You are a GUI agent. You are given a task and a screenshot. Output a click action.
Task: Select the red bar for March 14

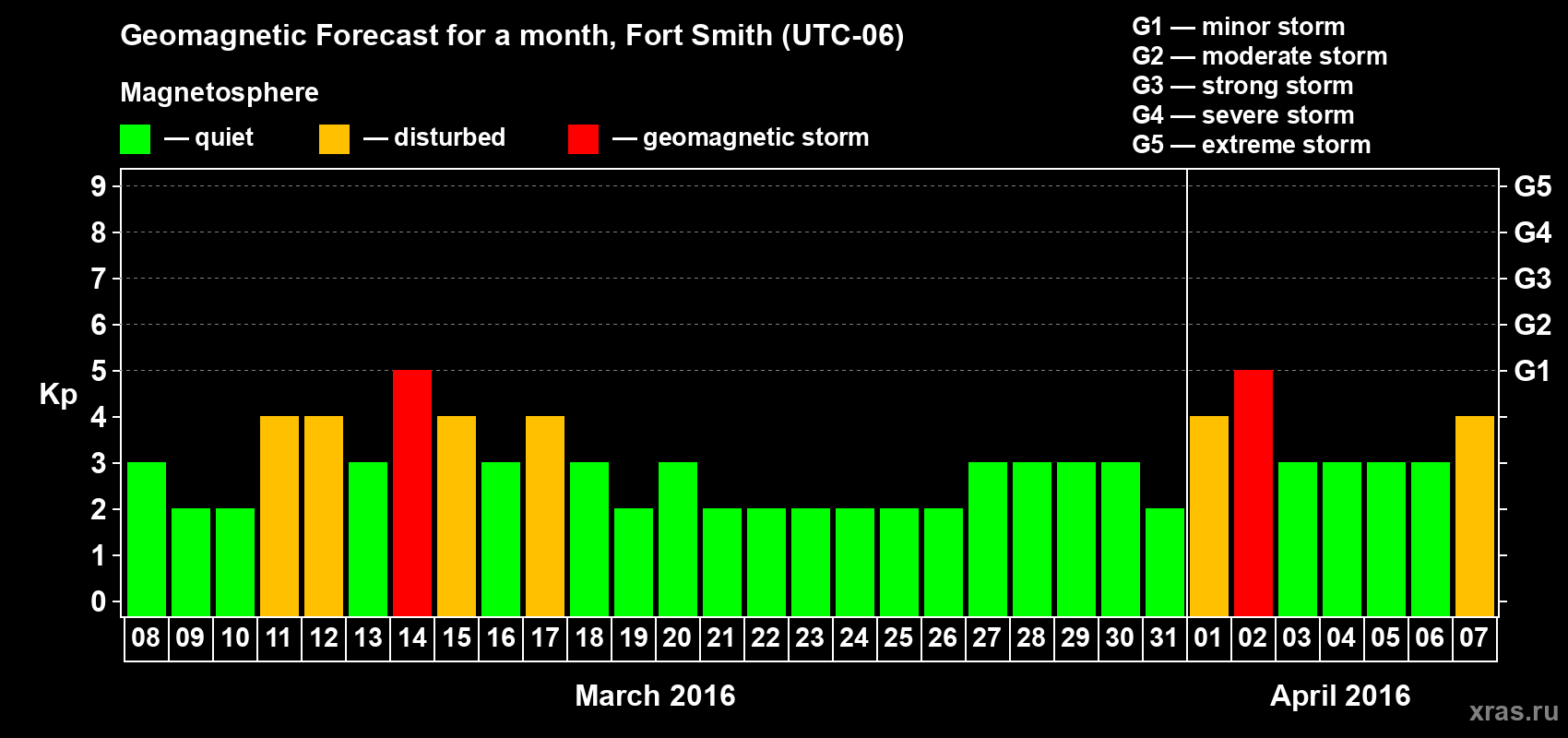(412, 493)
